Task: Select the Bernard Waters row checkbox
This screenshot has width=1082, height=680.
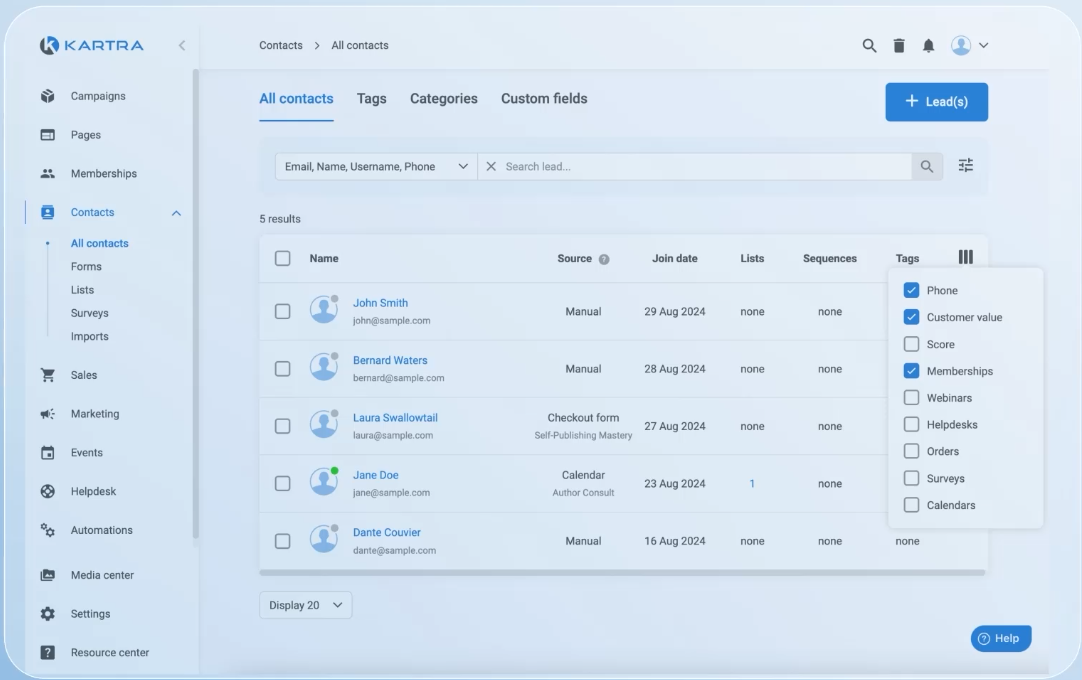Action: [282, 369]
